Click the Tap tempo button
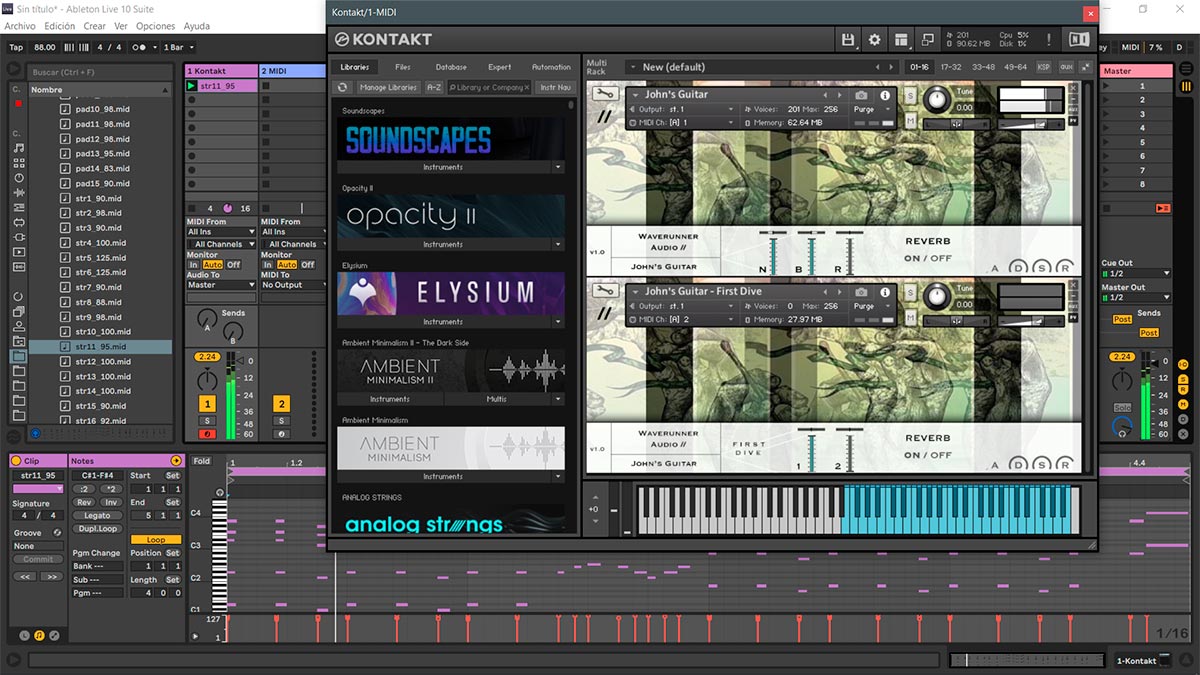 click(x=16, y=47)
